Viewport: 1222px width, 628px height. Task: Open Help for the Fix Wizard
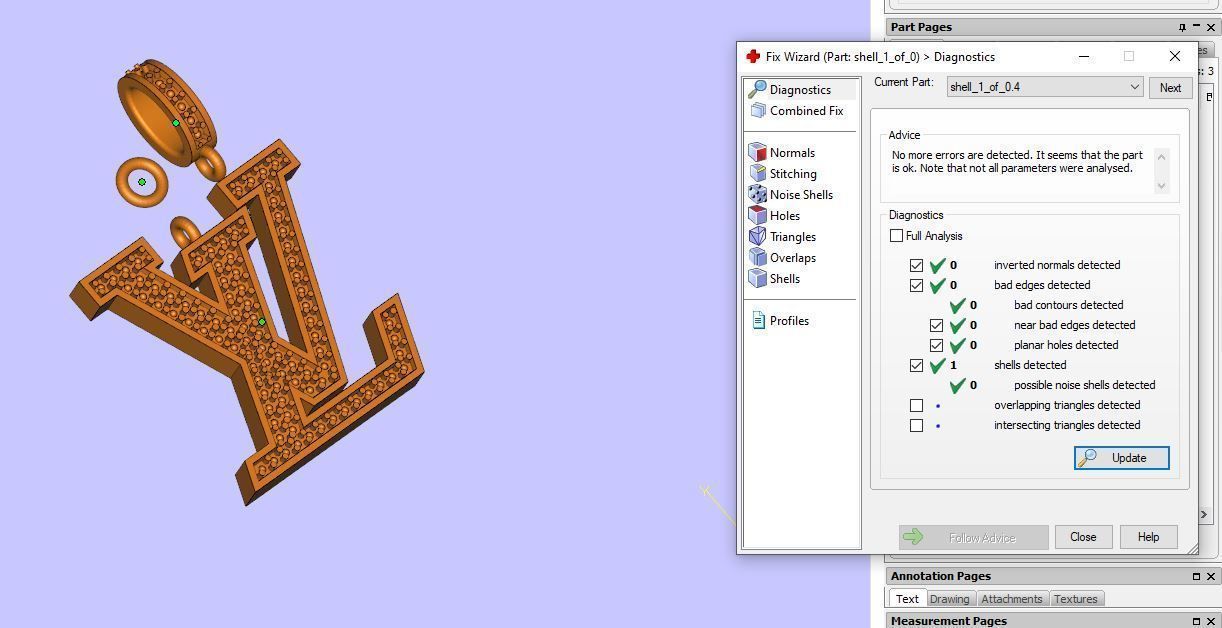click(x=1148, y=537)
